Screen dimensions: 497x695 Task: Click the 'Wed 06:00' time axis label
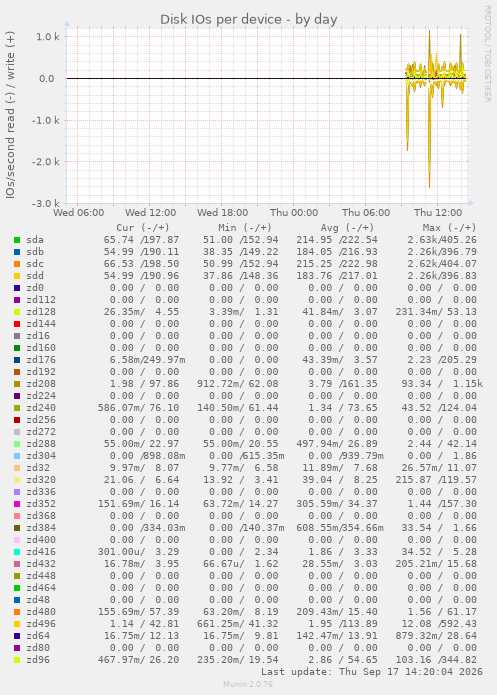pos(78,213)
